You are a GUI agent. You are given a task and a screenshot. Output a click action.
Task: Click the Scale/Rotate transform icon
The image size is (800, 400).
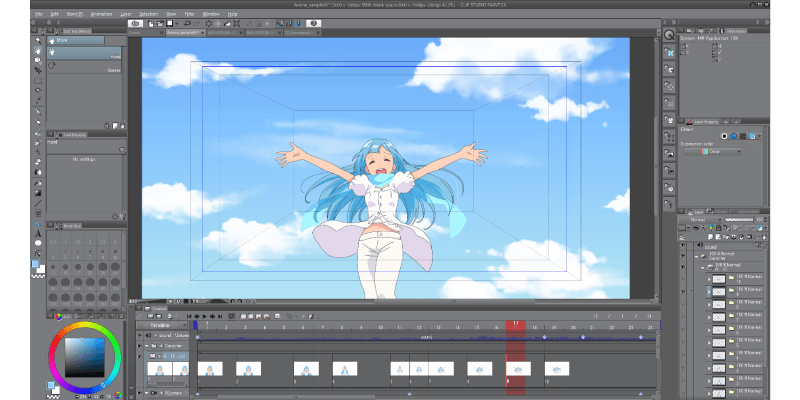(237, 23)
